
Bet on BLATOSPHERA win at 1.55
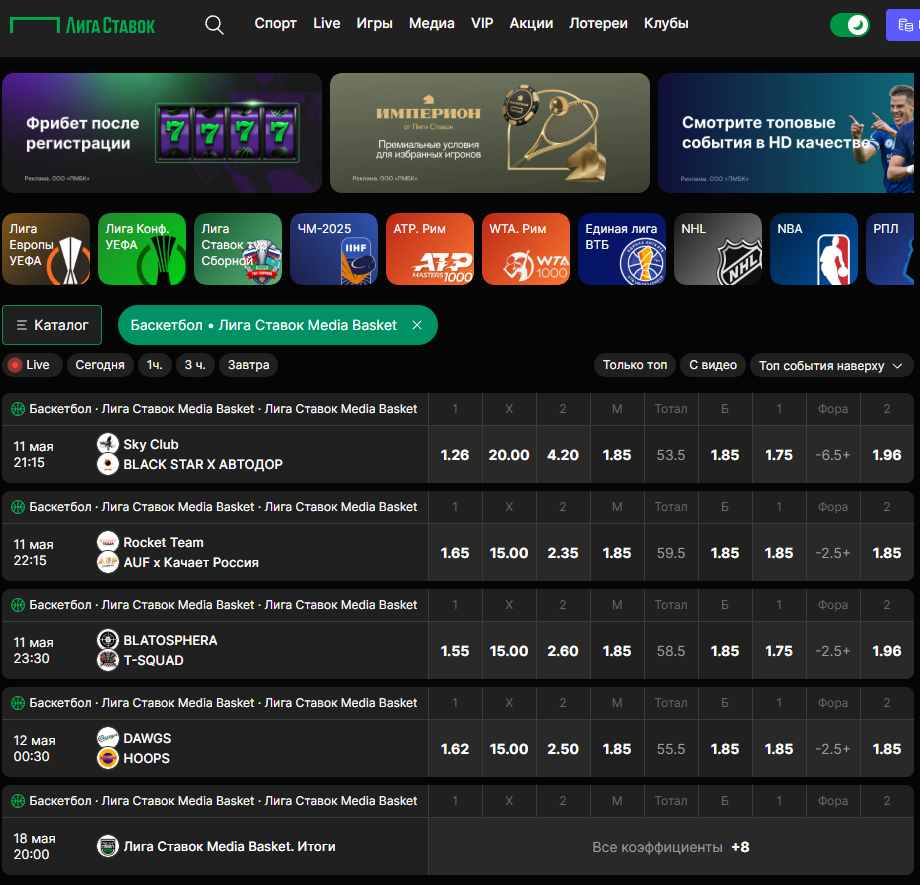coord(455,651)
